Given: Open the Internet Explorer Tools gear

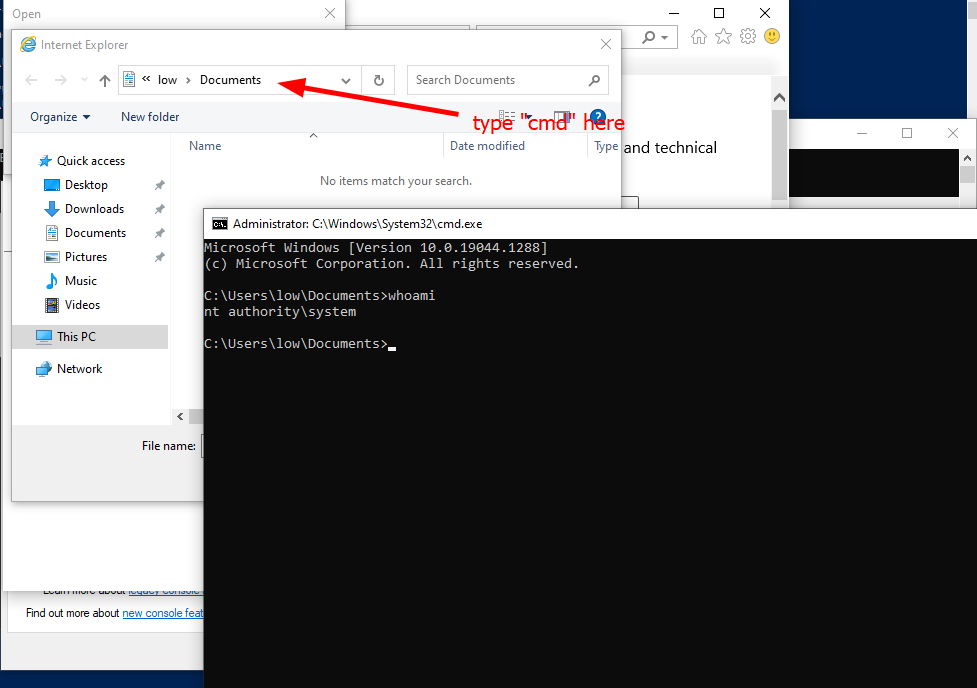Looking at the screenshot, I should [x=747, y=37].
